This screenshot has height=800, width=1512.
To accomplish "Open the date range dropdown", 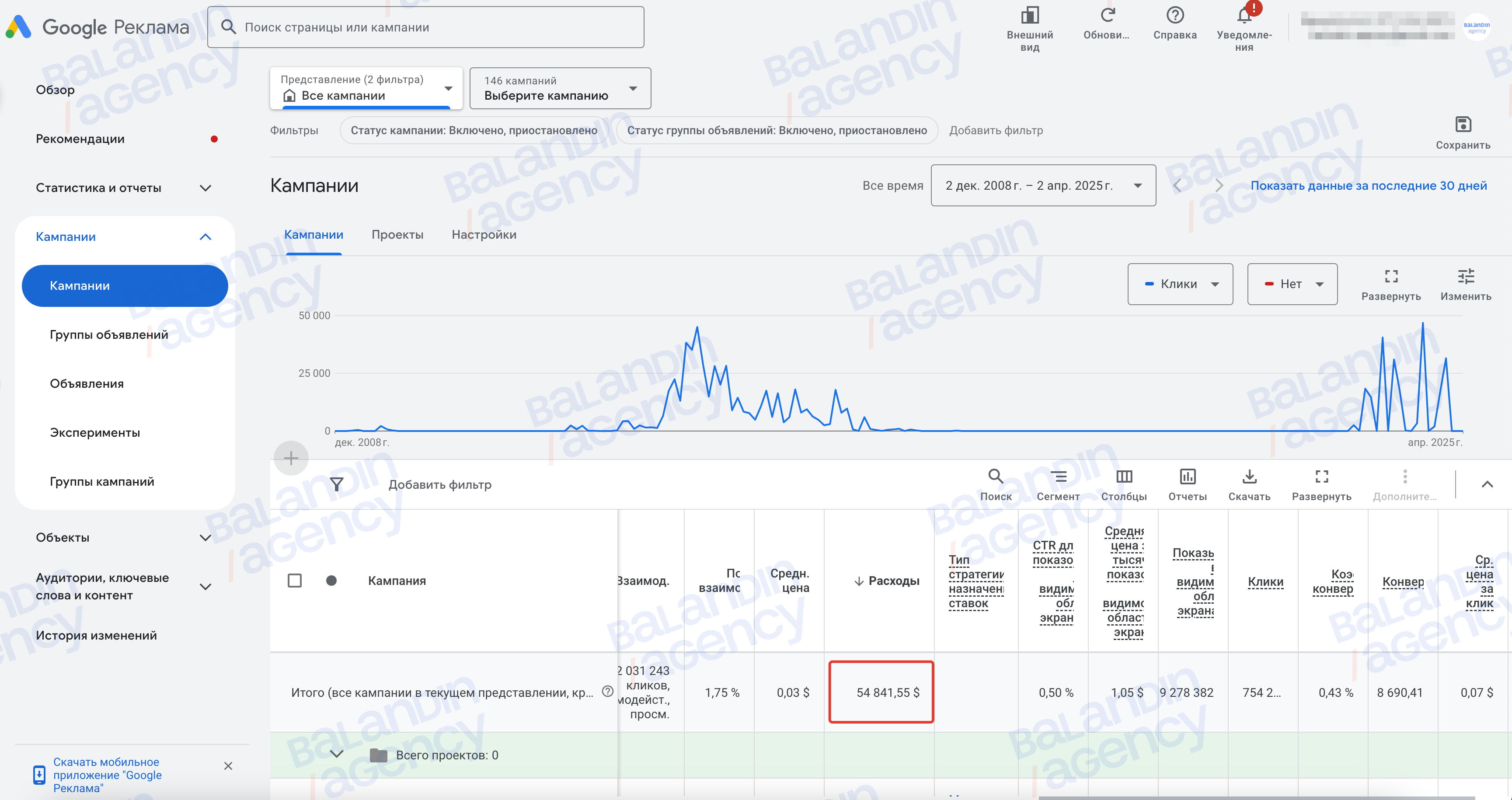I will [1043, 185].
